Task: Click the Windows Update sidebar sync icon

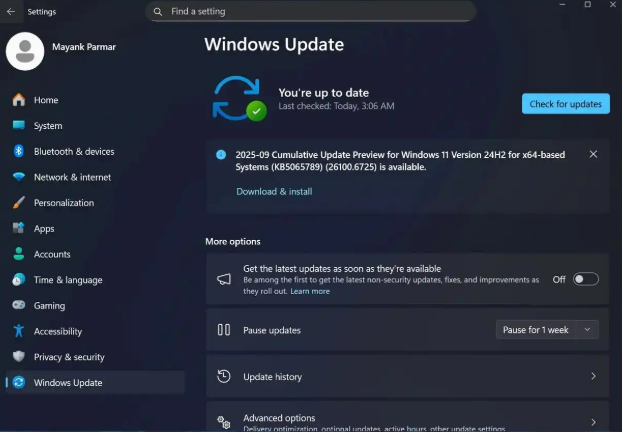Action: click(x=19, y=382)
